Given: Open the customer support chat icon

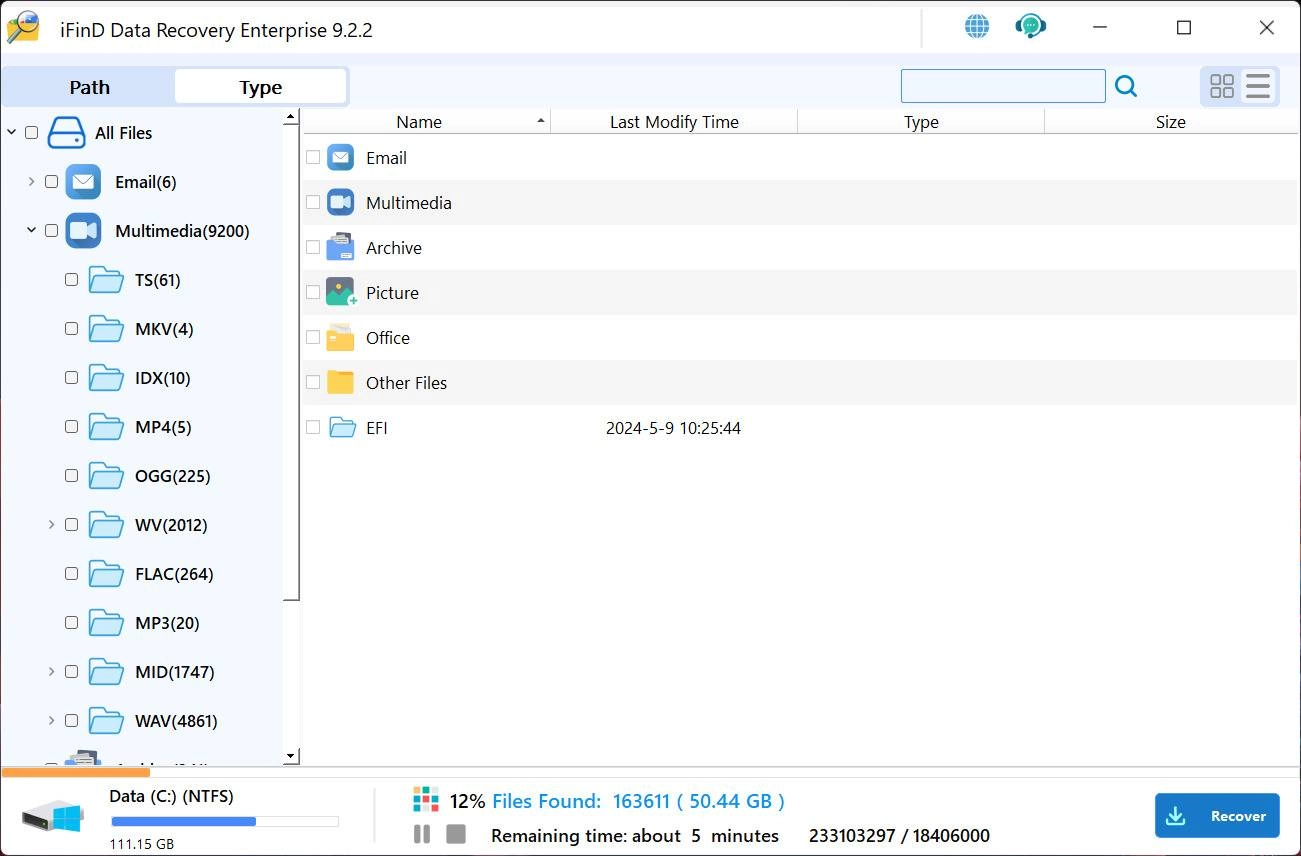Looking at the screenshot, I should [1030, 27].
